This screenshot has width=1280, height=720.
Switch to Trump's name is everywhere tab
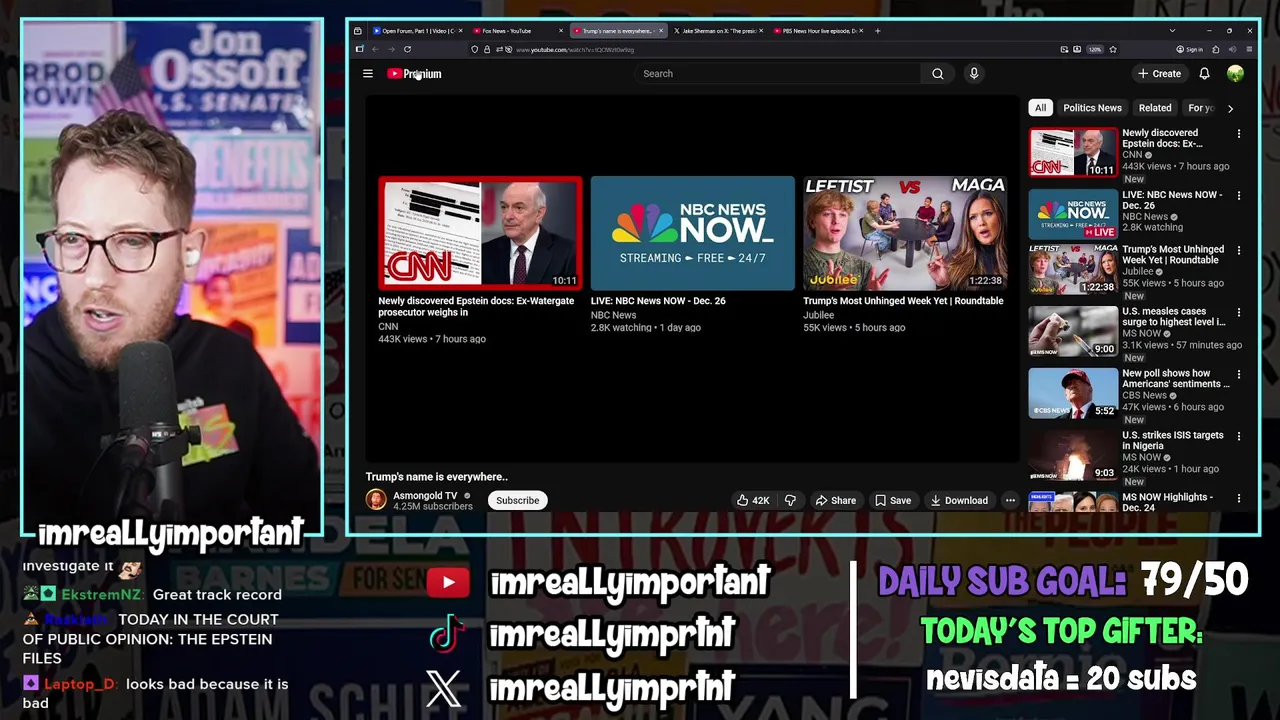[x=616, y=31]
